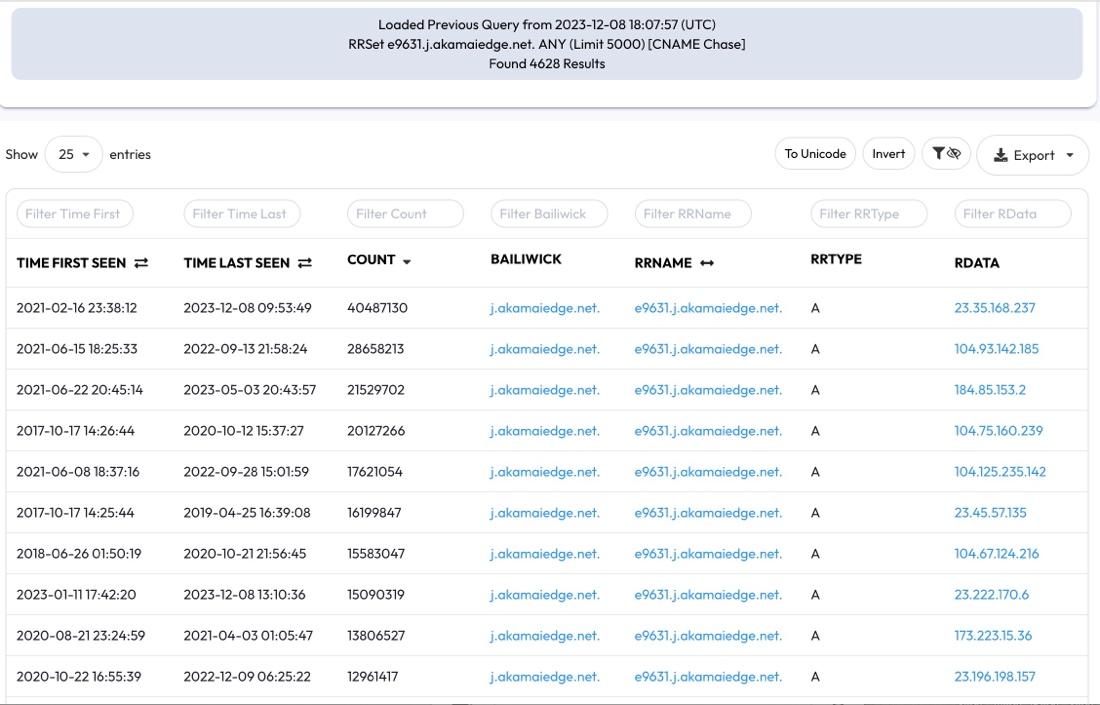Screen dimensions: 1100x705
Task: Click the RData link 23.222.170.6
Action: pos(991,593)
